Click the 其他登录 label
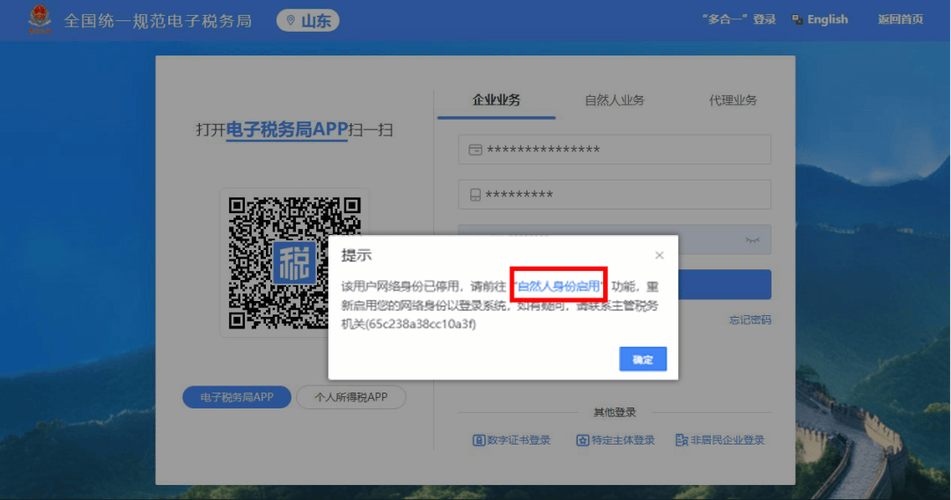 point(614,413)
